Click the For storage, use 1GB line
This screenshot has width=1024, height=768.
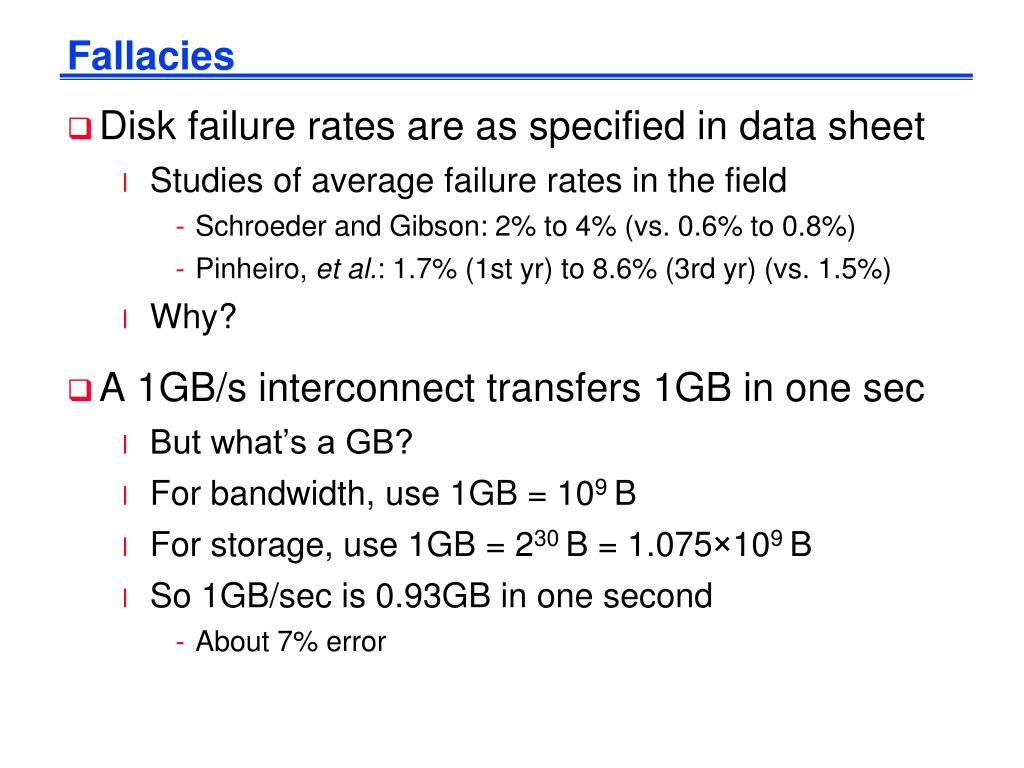[481, 544]
